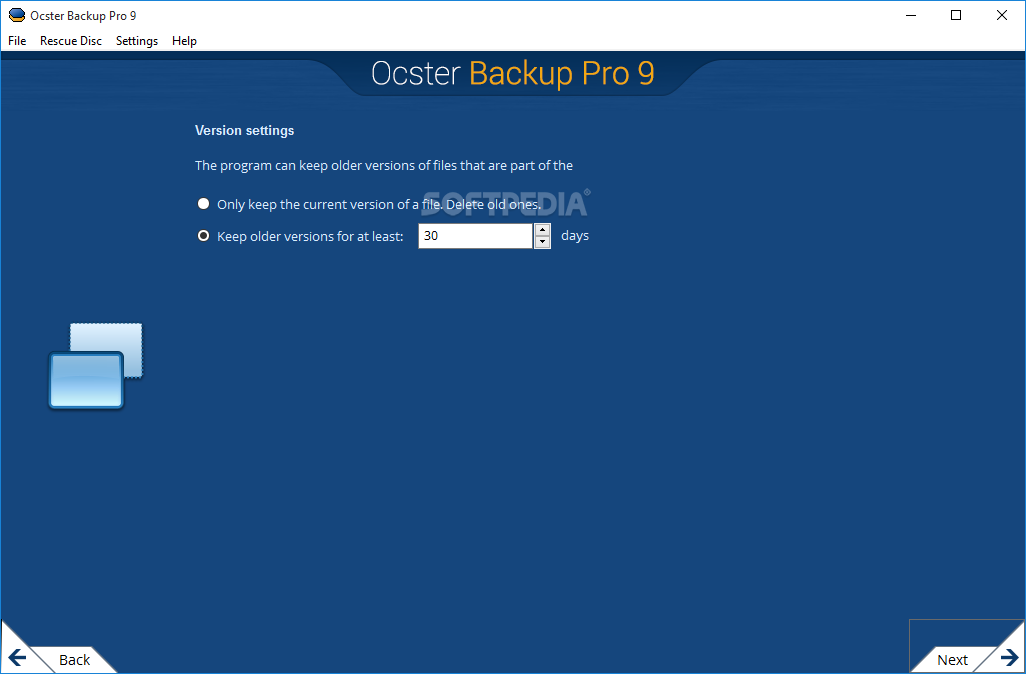
Task: Increase days with spinner up arrow
Action: 542,230
